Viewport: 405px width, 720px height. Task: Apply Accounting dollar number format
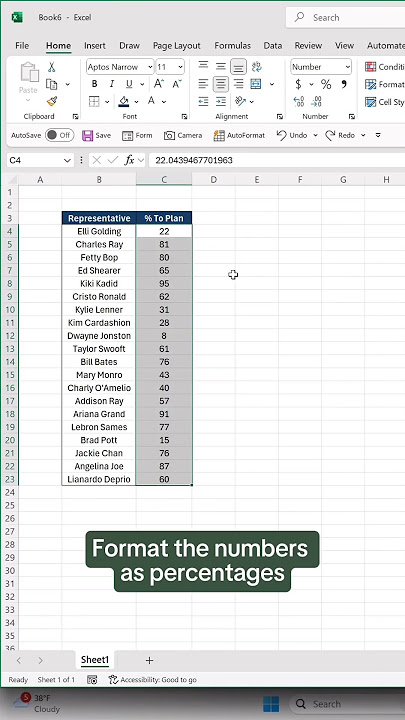pos(298,84)
